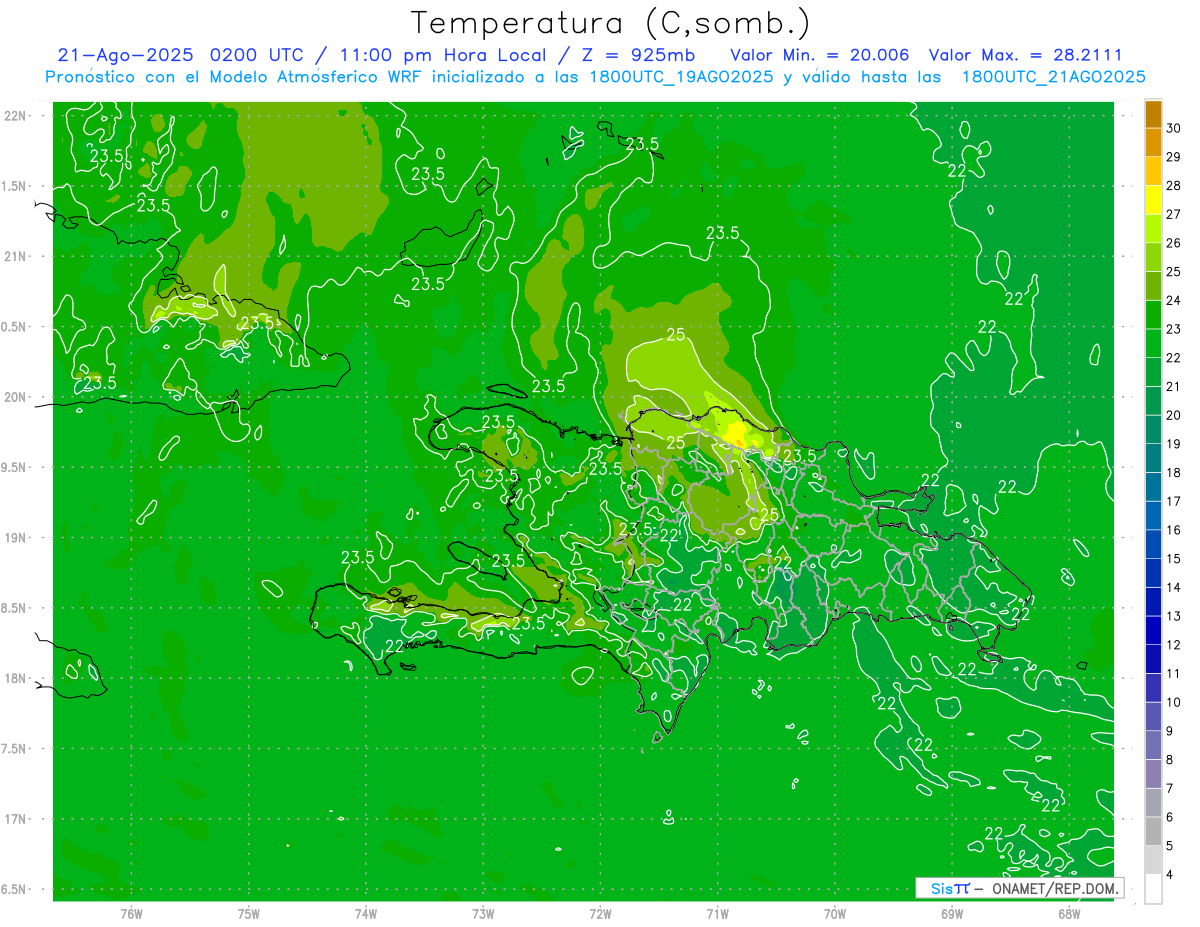Image resolution: width=1200 pixels, height=927 pixels.
Task: Click the '19' label on the color scale
Action: pos(1174,444)
